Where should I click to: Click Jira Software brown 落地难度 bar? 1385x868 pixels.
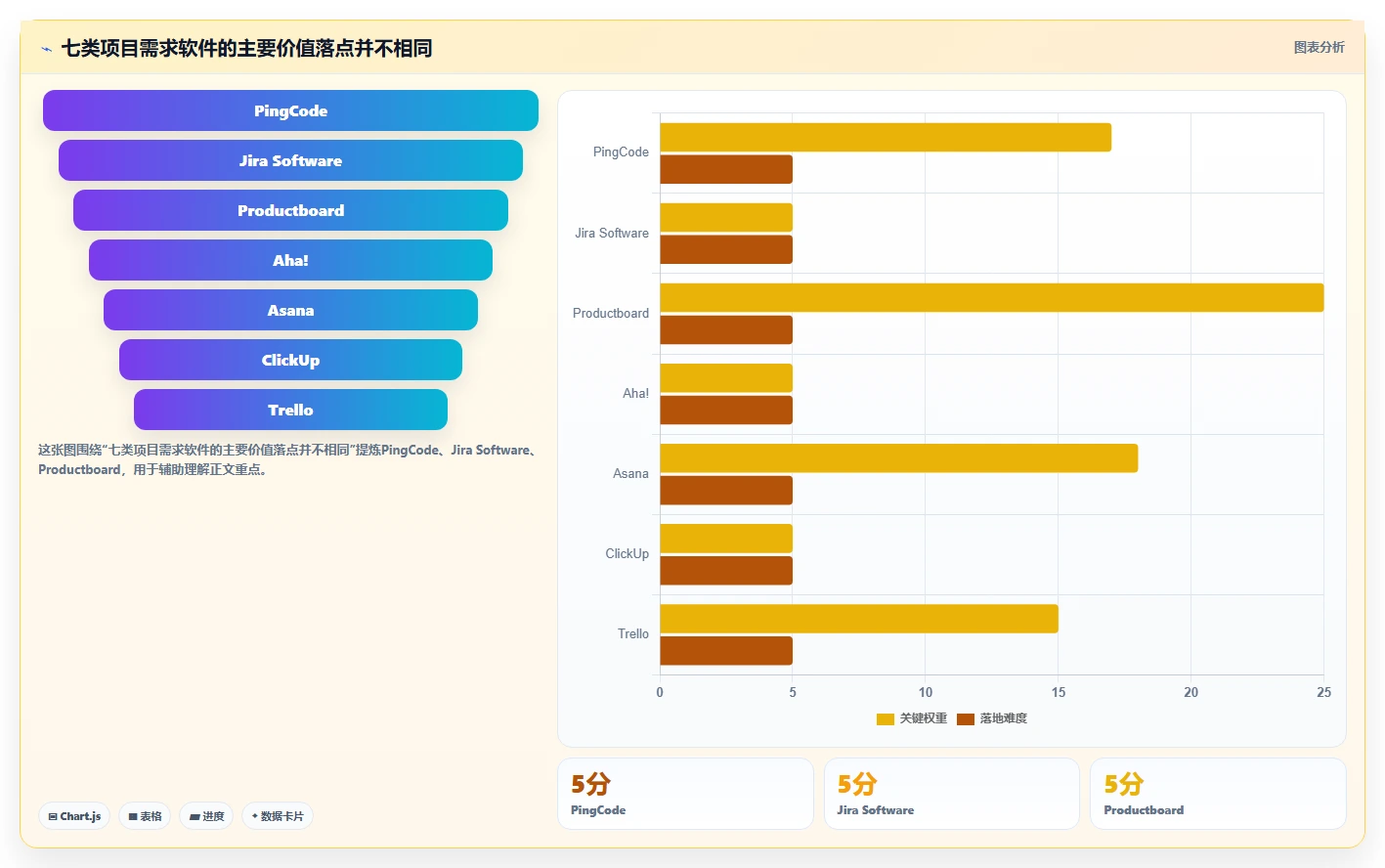tap(726, 249)
